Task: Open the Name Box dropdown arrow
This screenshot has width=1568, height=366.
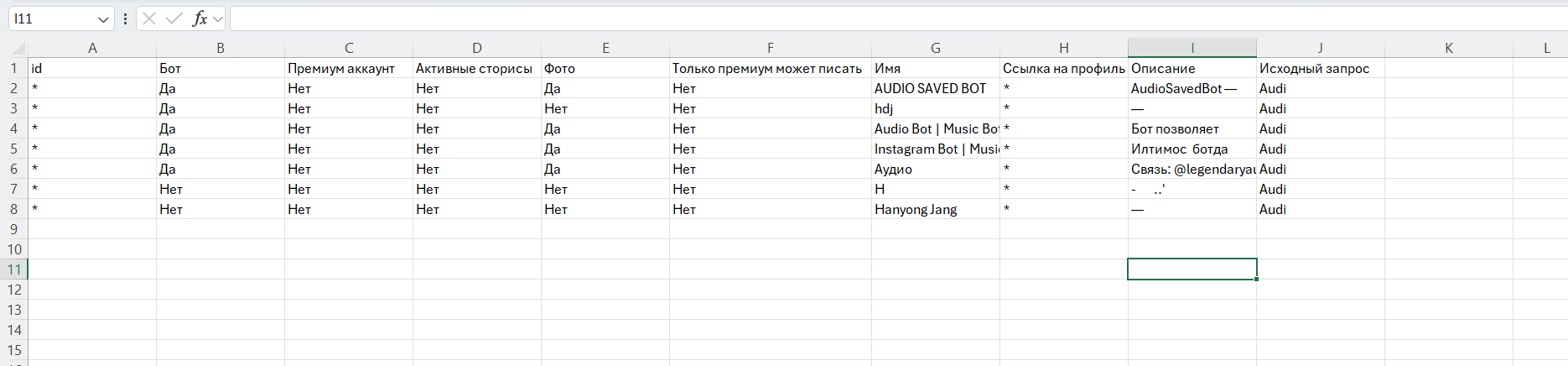Action: [103, 18]
